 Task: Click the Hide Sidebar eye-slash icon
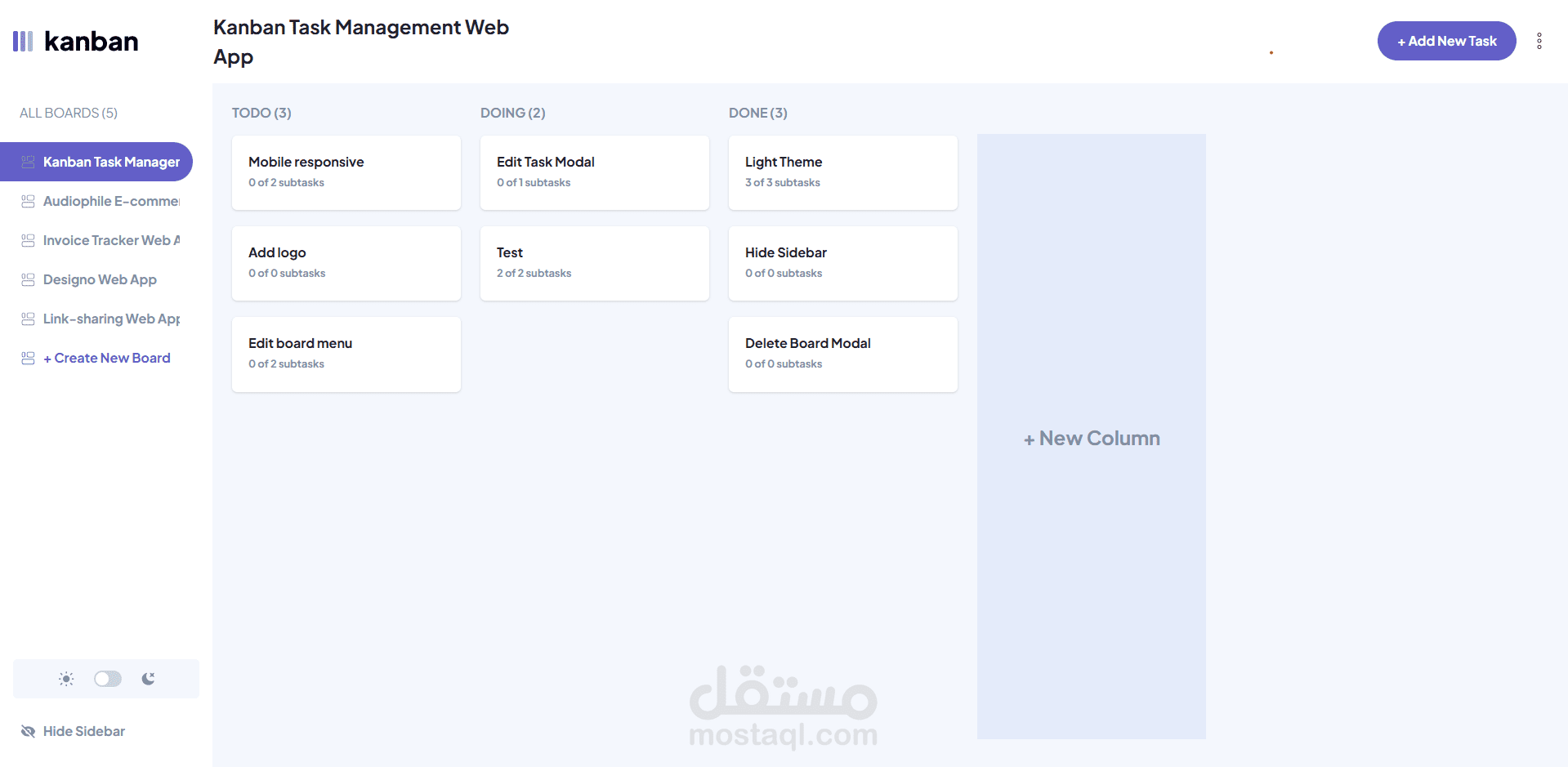pos(28,731)
